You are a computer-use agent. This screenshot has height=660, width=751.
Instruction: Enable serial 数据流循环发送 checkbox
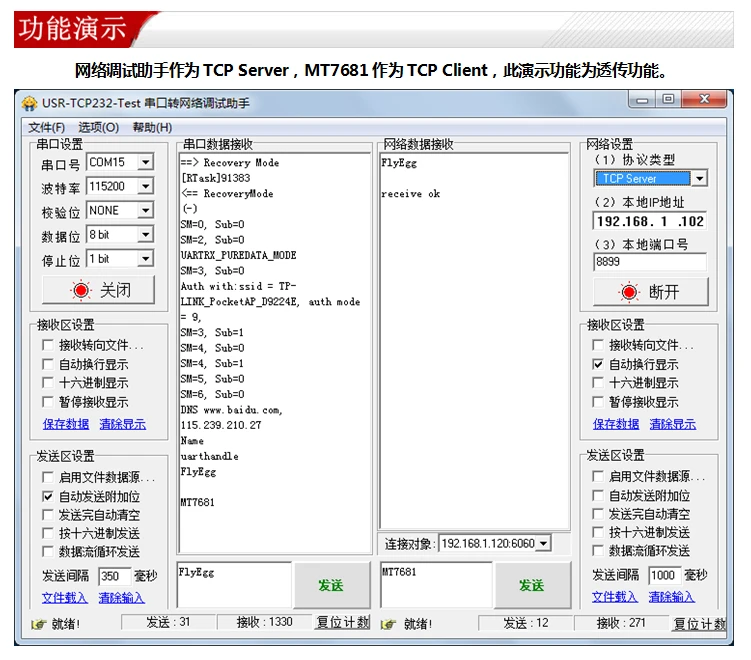click(x=47, y=551)
